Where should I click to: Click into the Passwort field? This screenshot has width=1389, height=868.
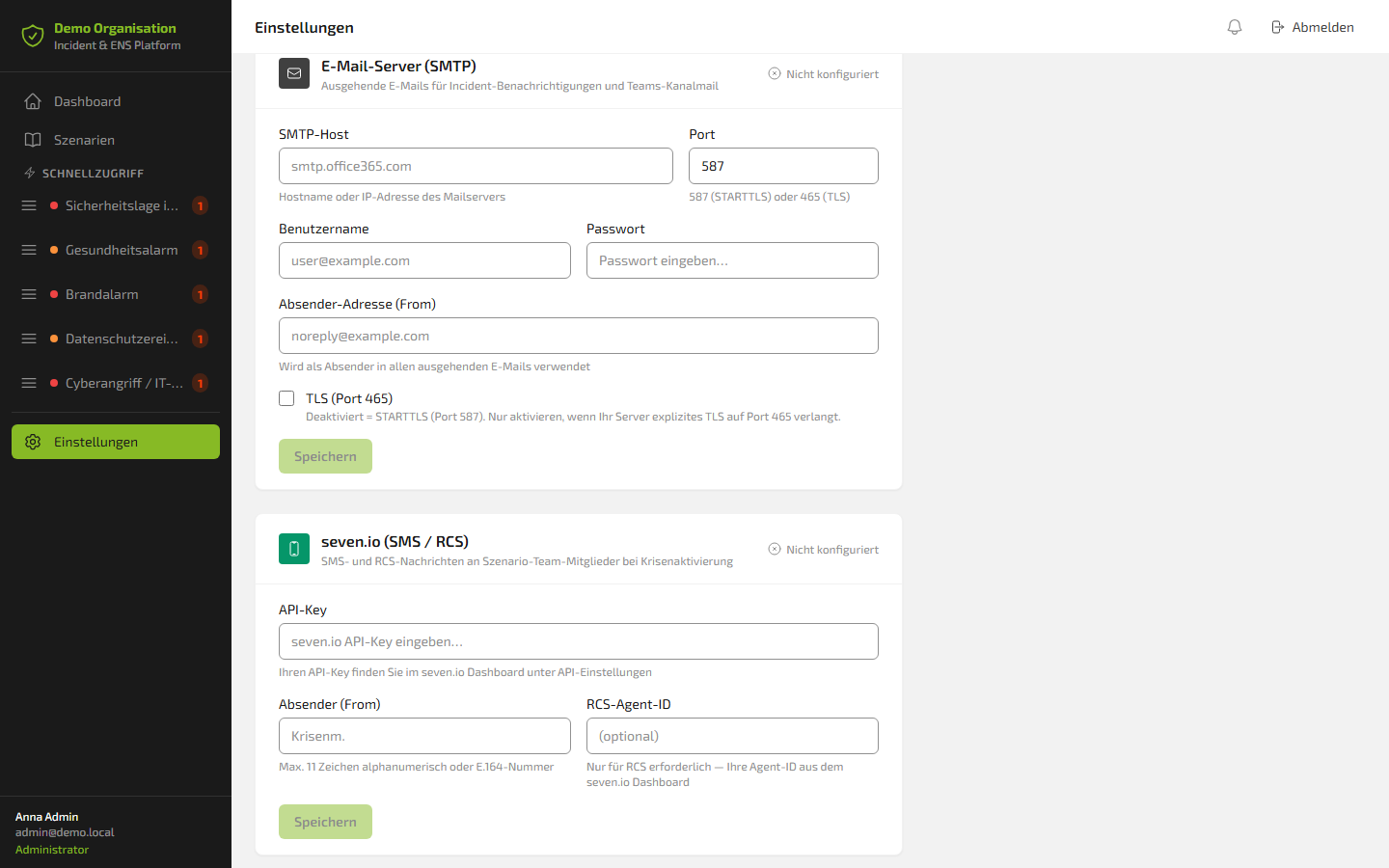point(732,260)
